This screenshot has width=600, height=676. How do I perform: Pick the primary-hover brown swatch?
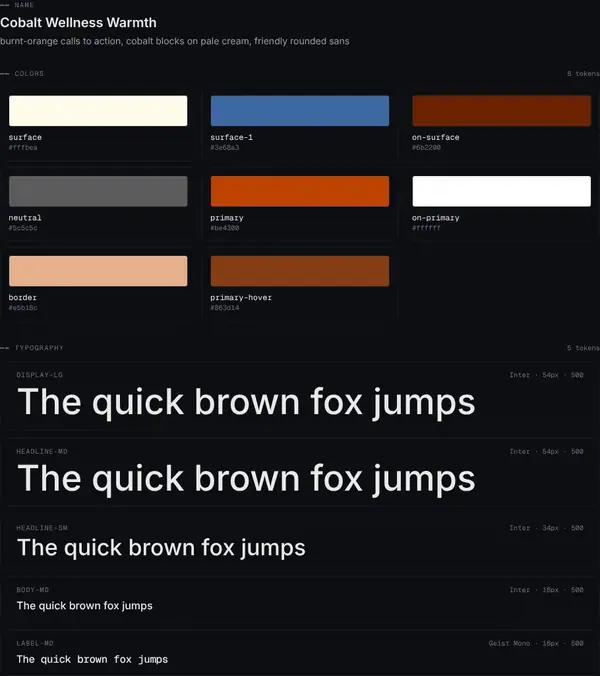click(x=300, y=271)
